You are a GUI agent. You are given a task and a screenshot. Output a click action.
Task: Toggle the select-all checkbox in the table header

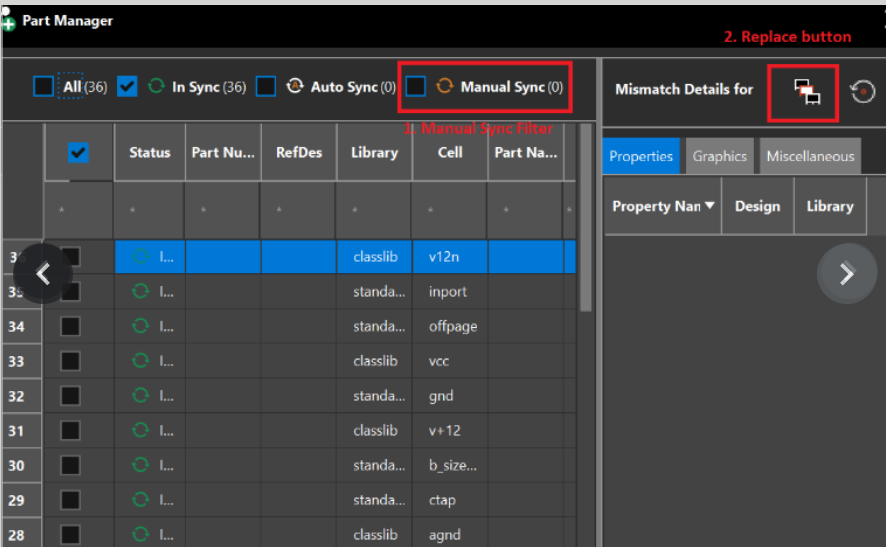point(78,152)
